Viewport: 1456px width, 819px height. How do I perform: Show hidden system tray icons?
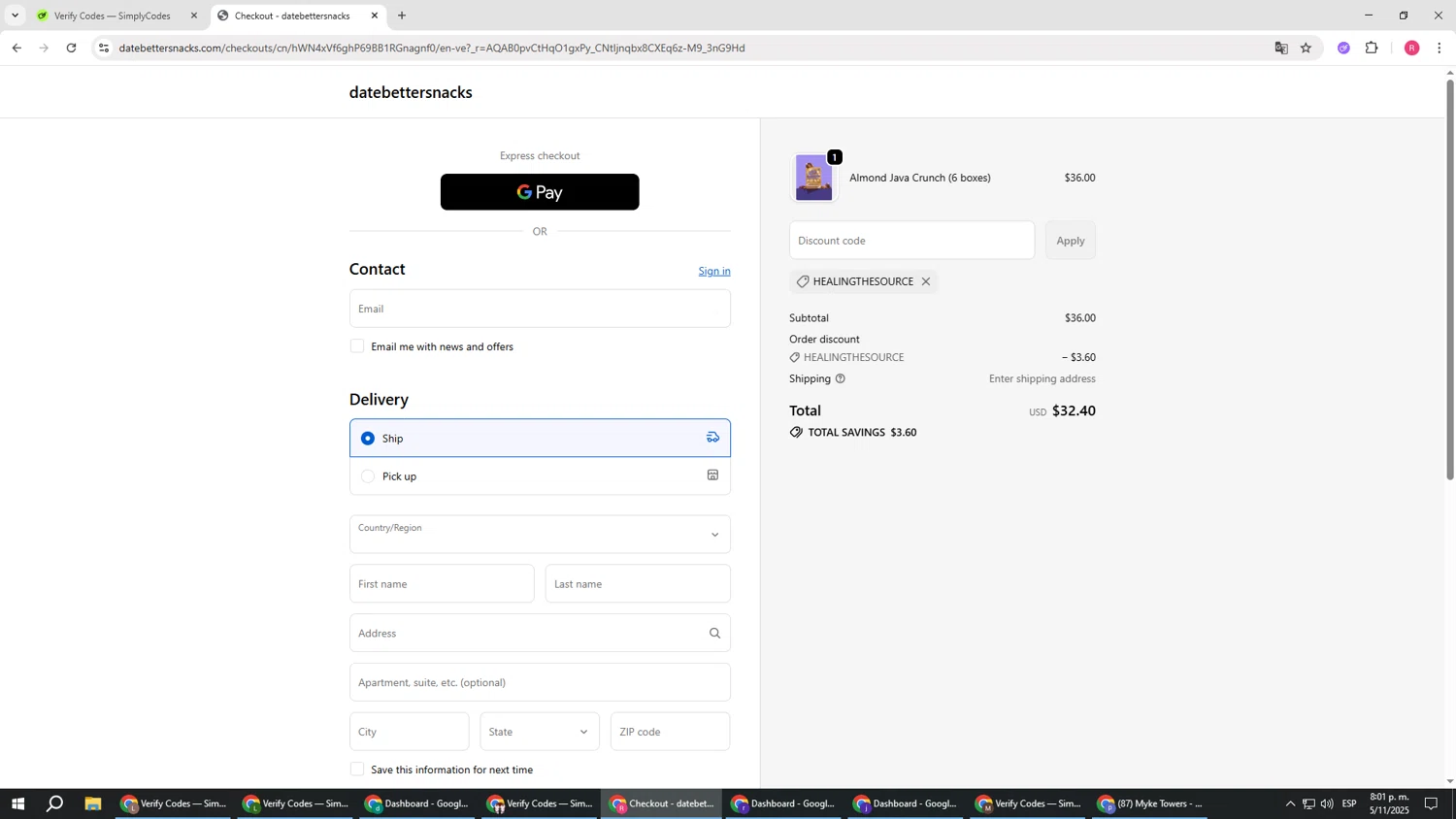(x=1290, y=803)
